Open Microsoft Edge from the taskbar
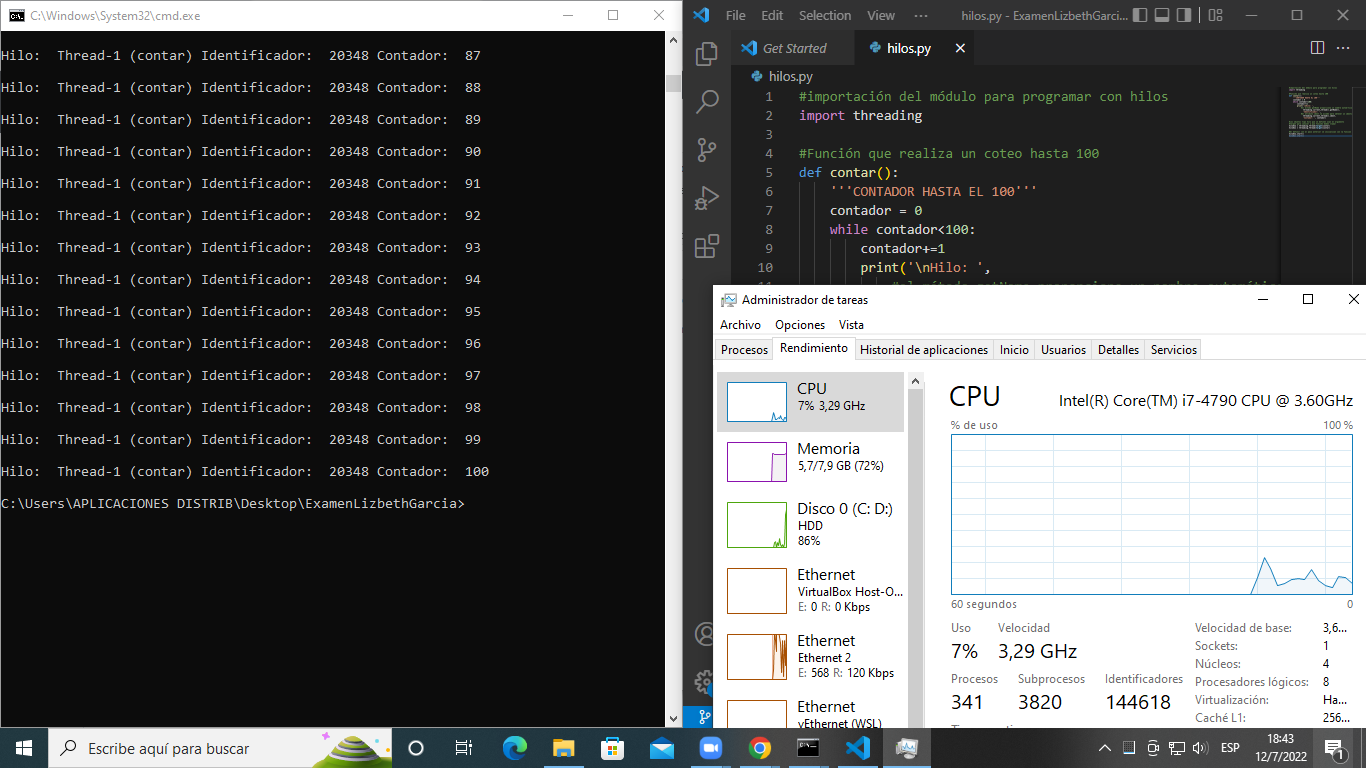 [514, 748]
